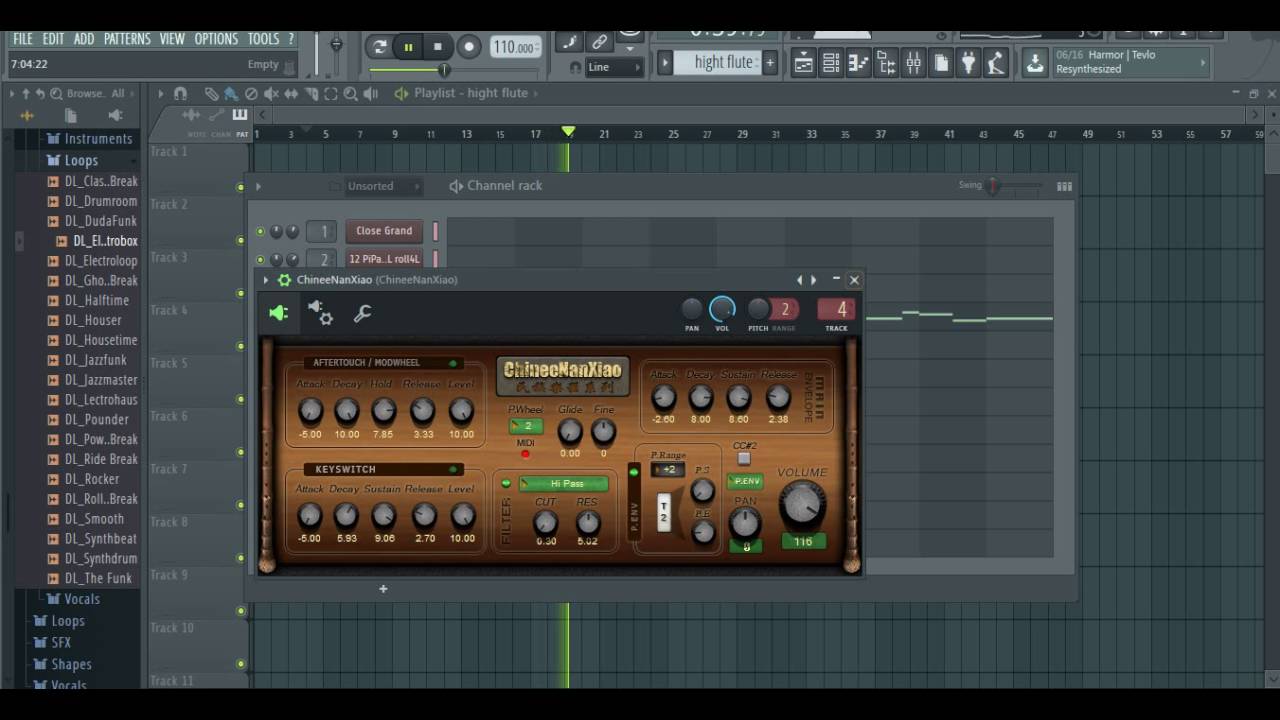Screen dimensions: 1280x720
Task: Open the ChineeNanXiao plugin options gear
Action: coord(284,280)
